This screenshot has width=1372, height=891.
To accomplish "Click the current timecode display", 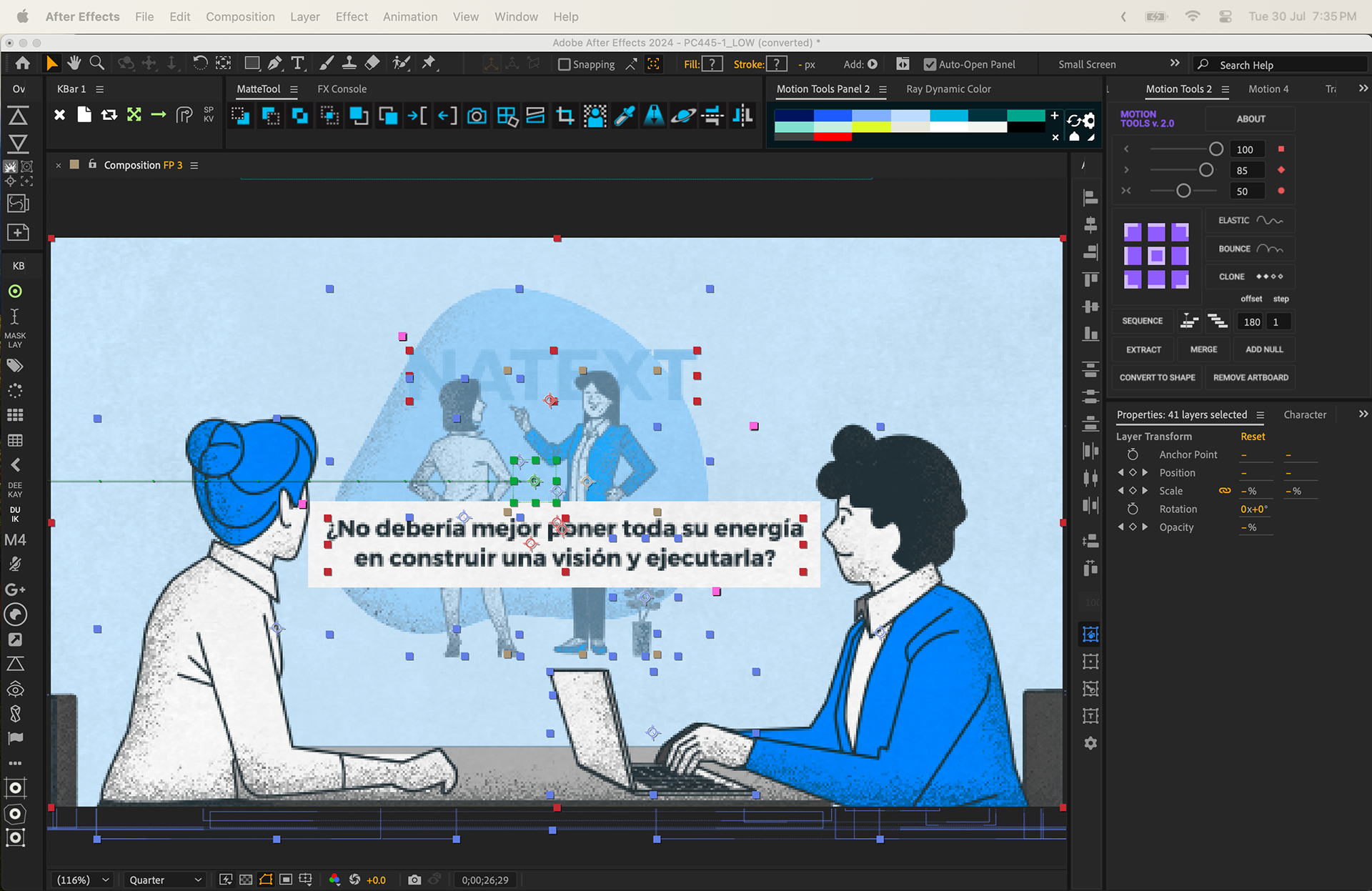I will [x=484, y=880].
